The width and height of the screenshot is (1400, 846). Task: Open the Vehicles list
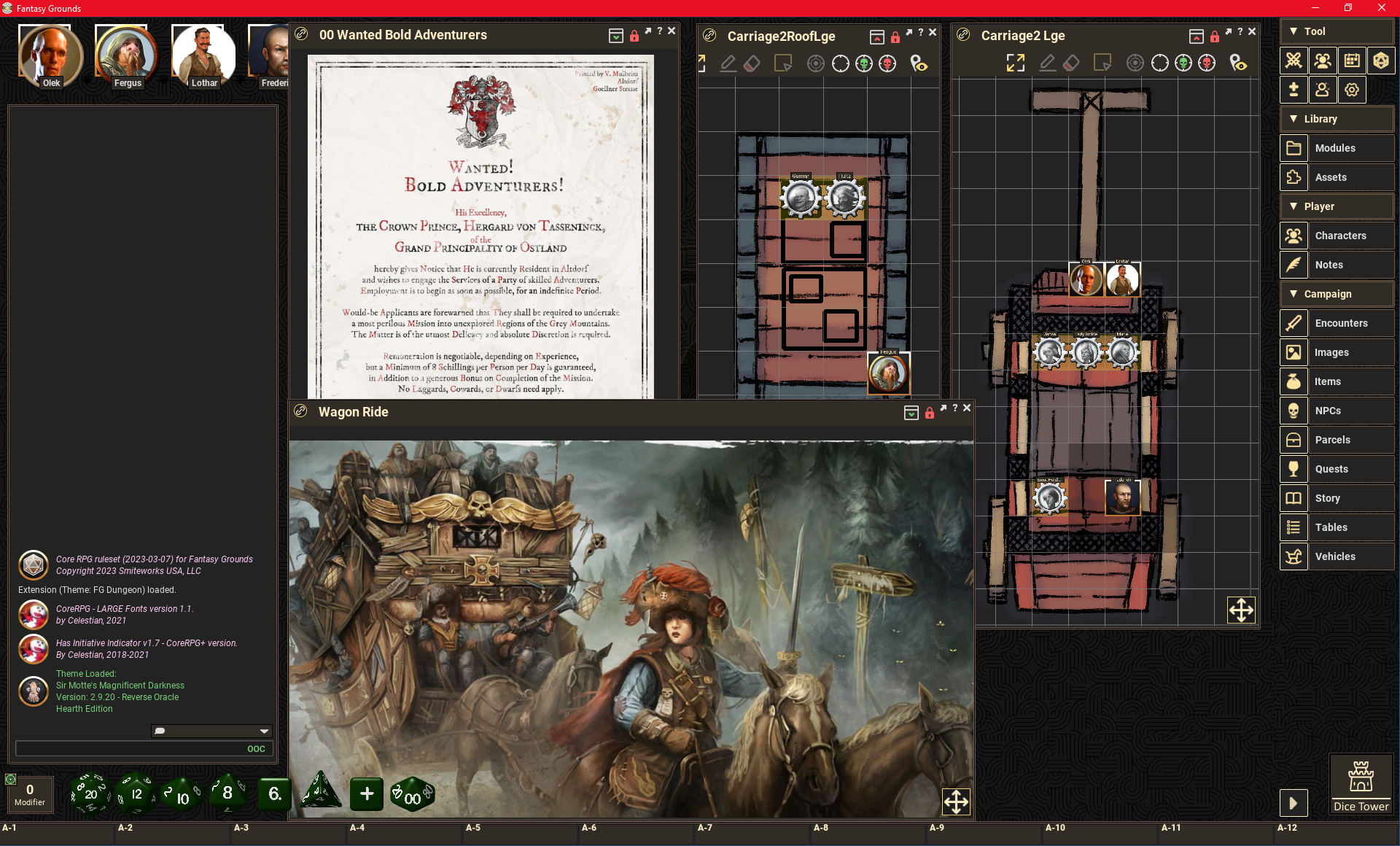click(1337, 556)
